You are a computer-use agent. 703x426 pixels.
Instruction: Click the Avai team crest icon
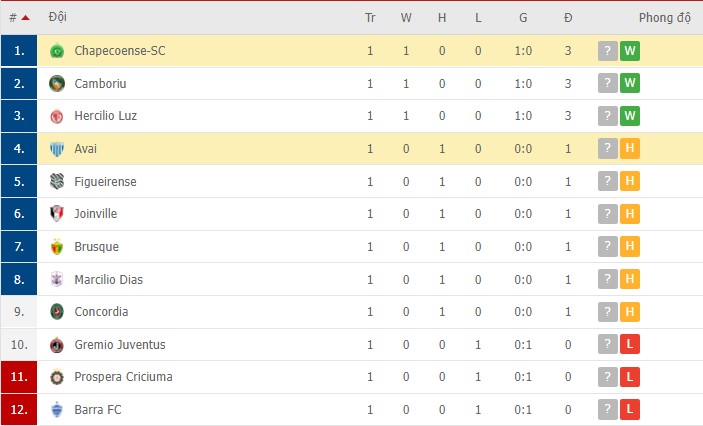pyautogui.click(x=57, y=149)
